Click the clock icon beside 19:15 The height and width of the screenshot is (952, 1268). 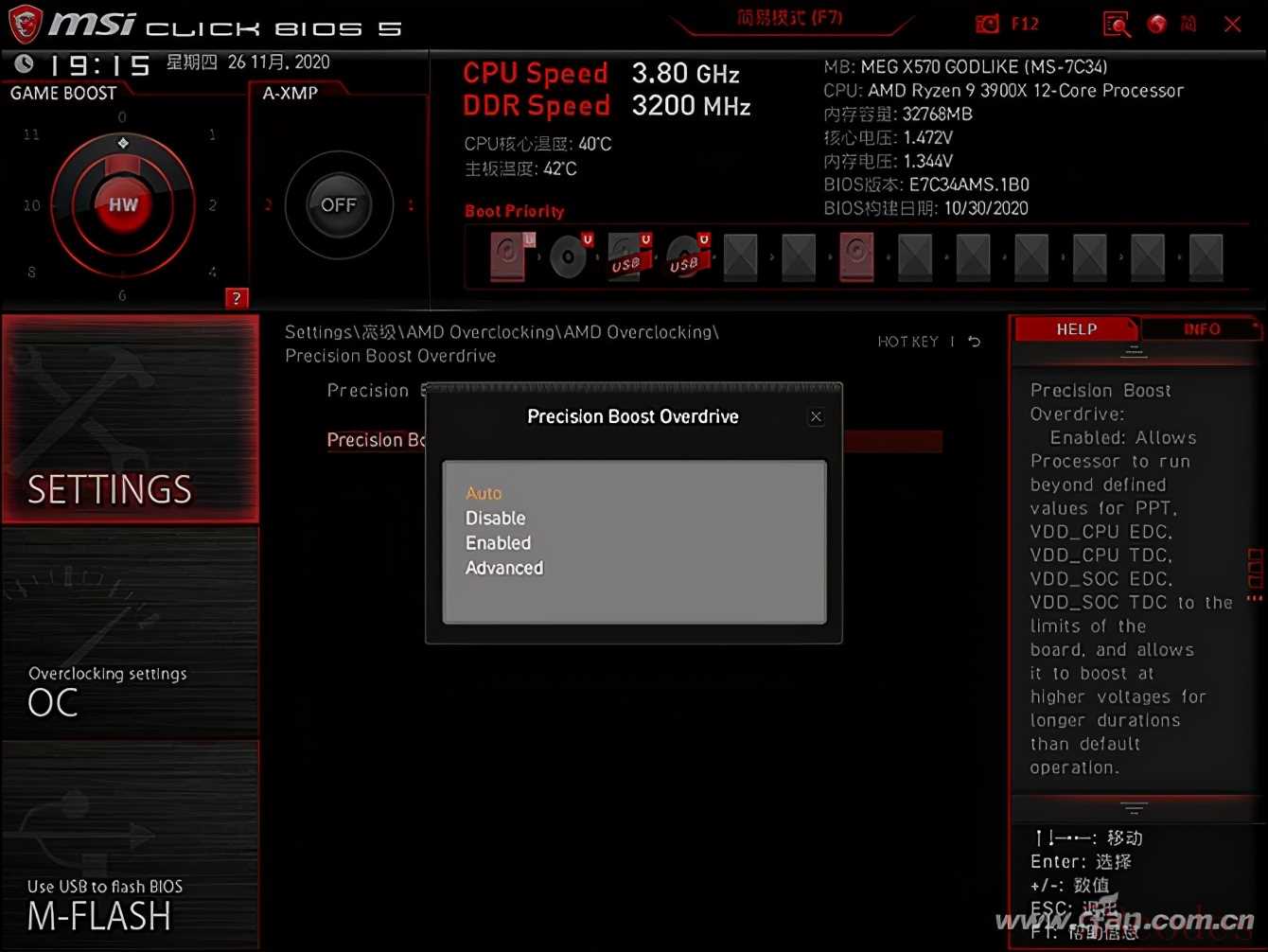(x=24, y=63)
